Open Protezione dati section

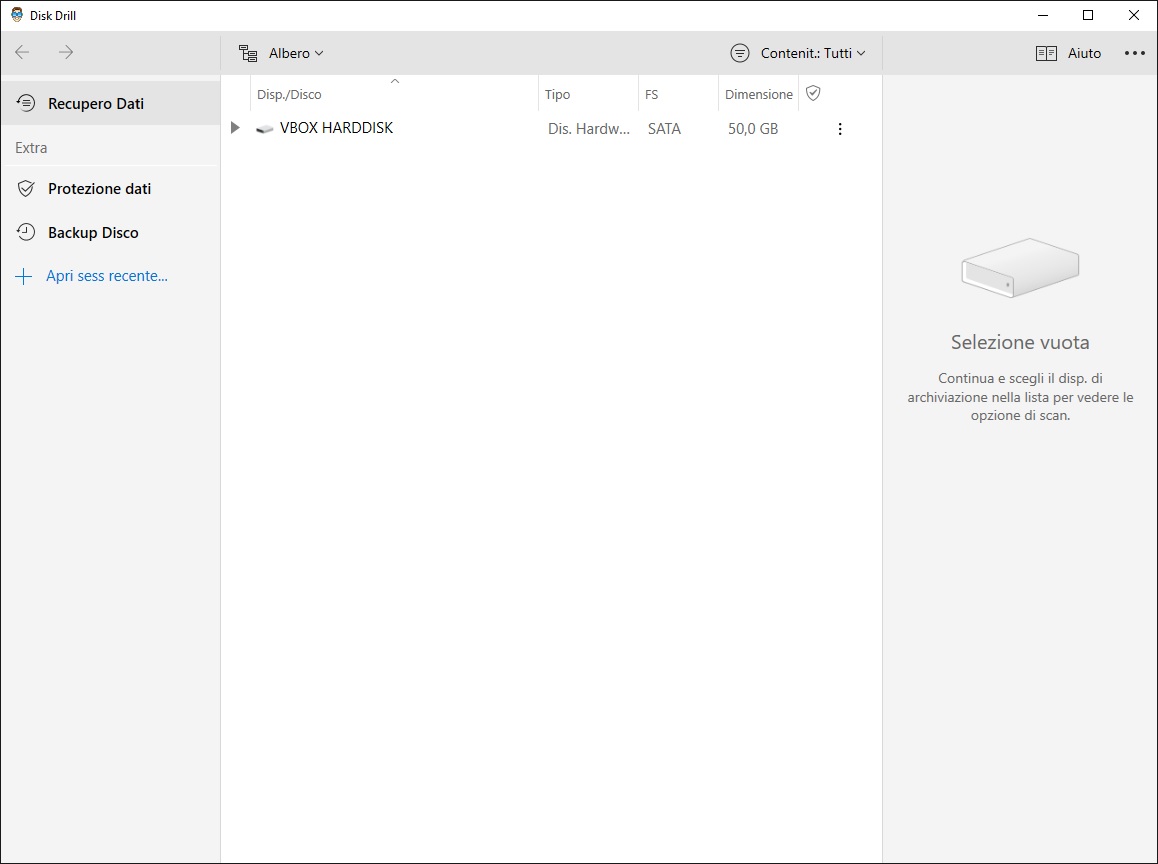[111, 188]
